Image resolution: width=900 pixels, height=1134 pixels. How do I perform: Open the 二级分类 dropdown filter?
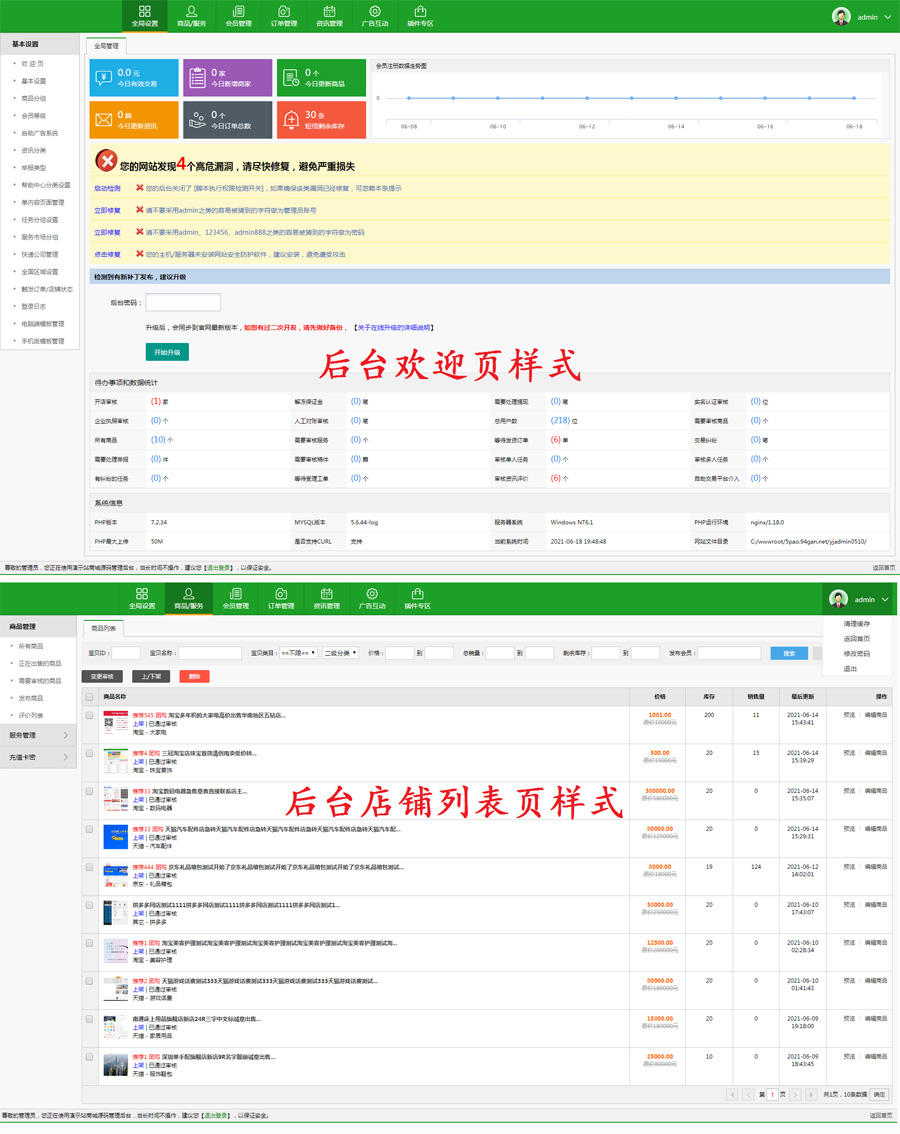point(340,653)
